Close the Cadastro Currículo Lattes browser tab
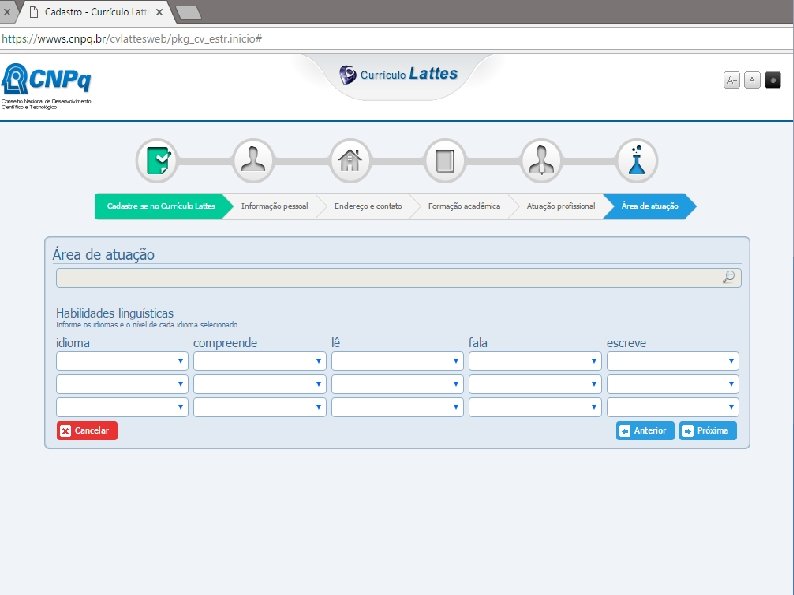794x595 pixels. [x=159, y=12]
